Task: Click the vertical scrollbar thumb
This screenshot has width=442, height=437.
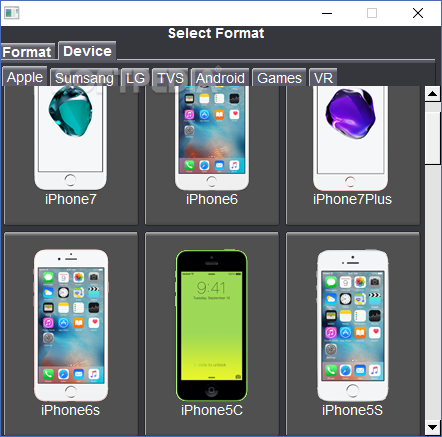Action: tap(433, 138)
